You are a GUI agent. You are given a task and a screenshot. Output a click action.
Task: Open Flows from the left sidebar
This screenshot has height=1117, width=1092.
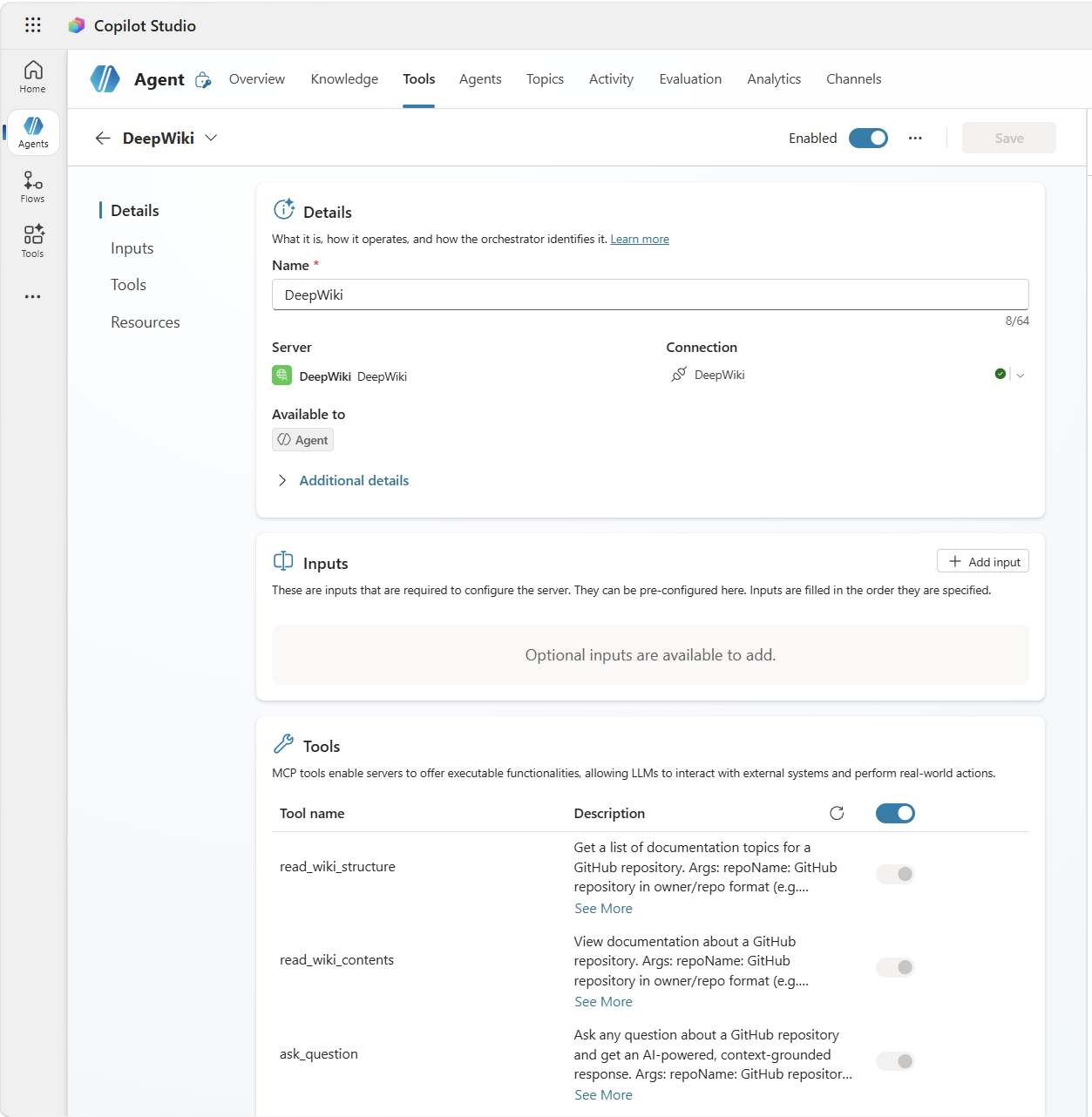pyautogui.click(x=33, y=186)
